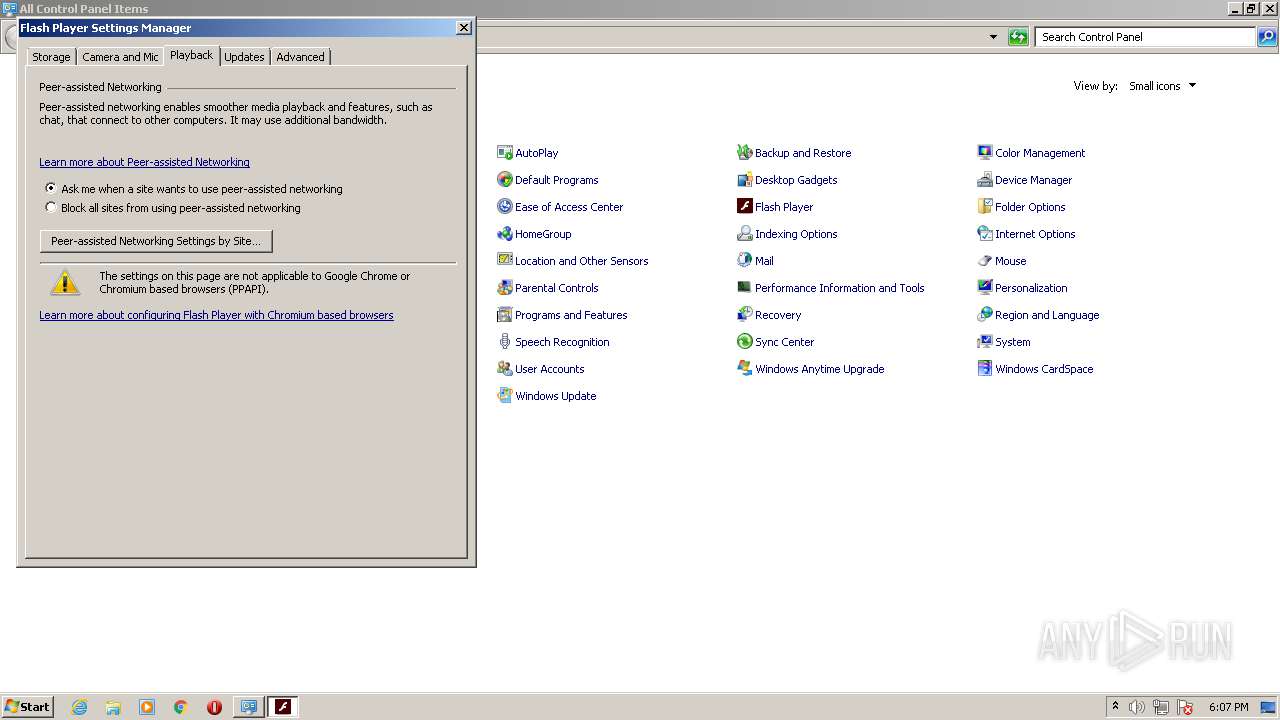Open Default Programs icon

click(547, 180)
